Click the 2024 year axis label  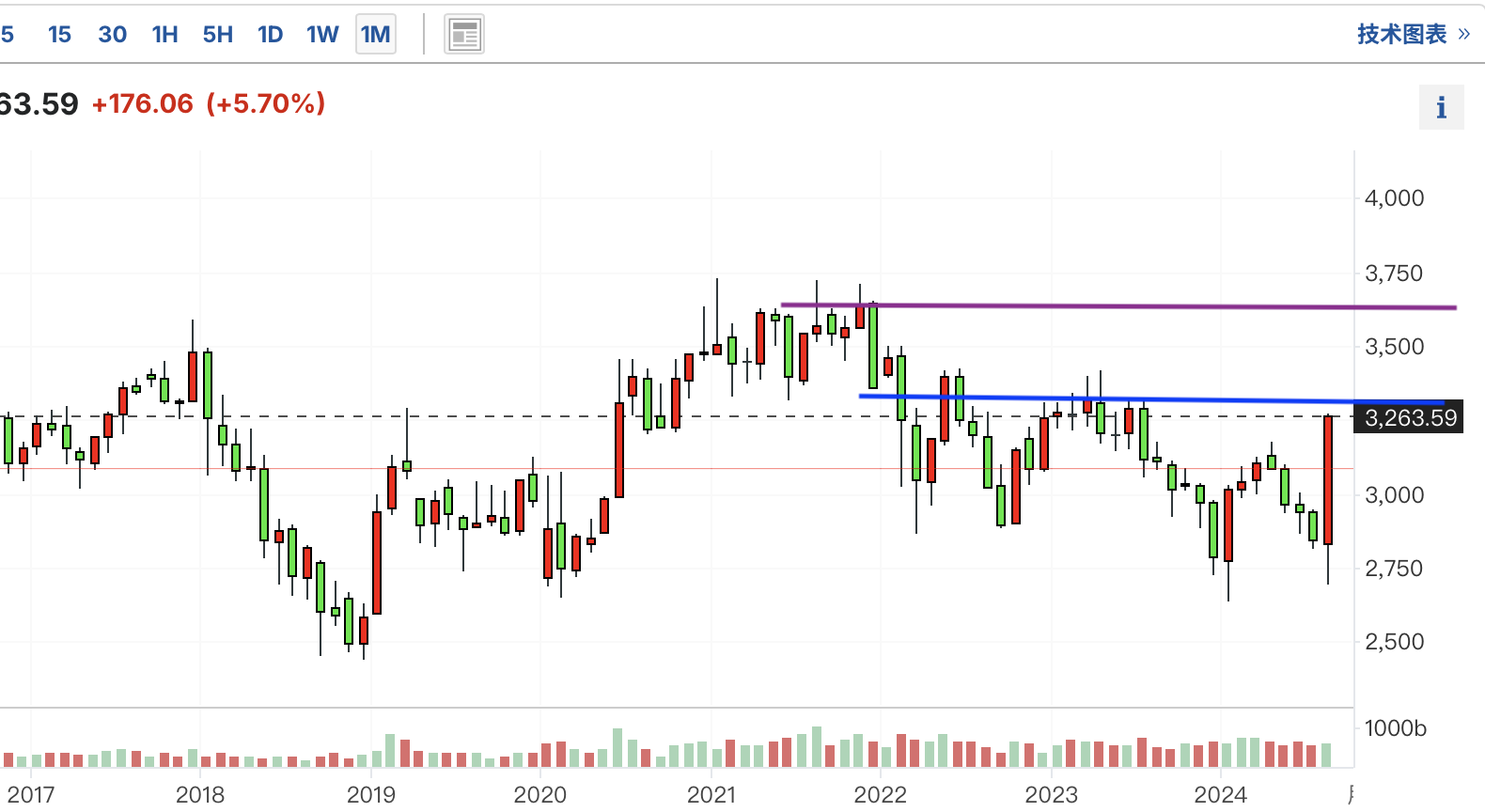pos(1220,795)
